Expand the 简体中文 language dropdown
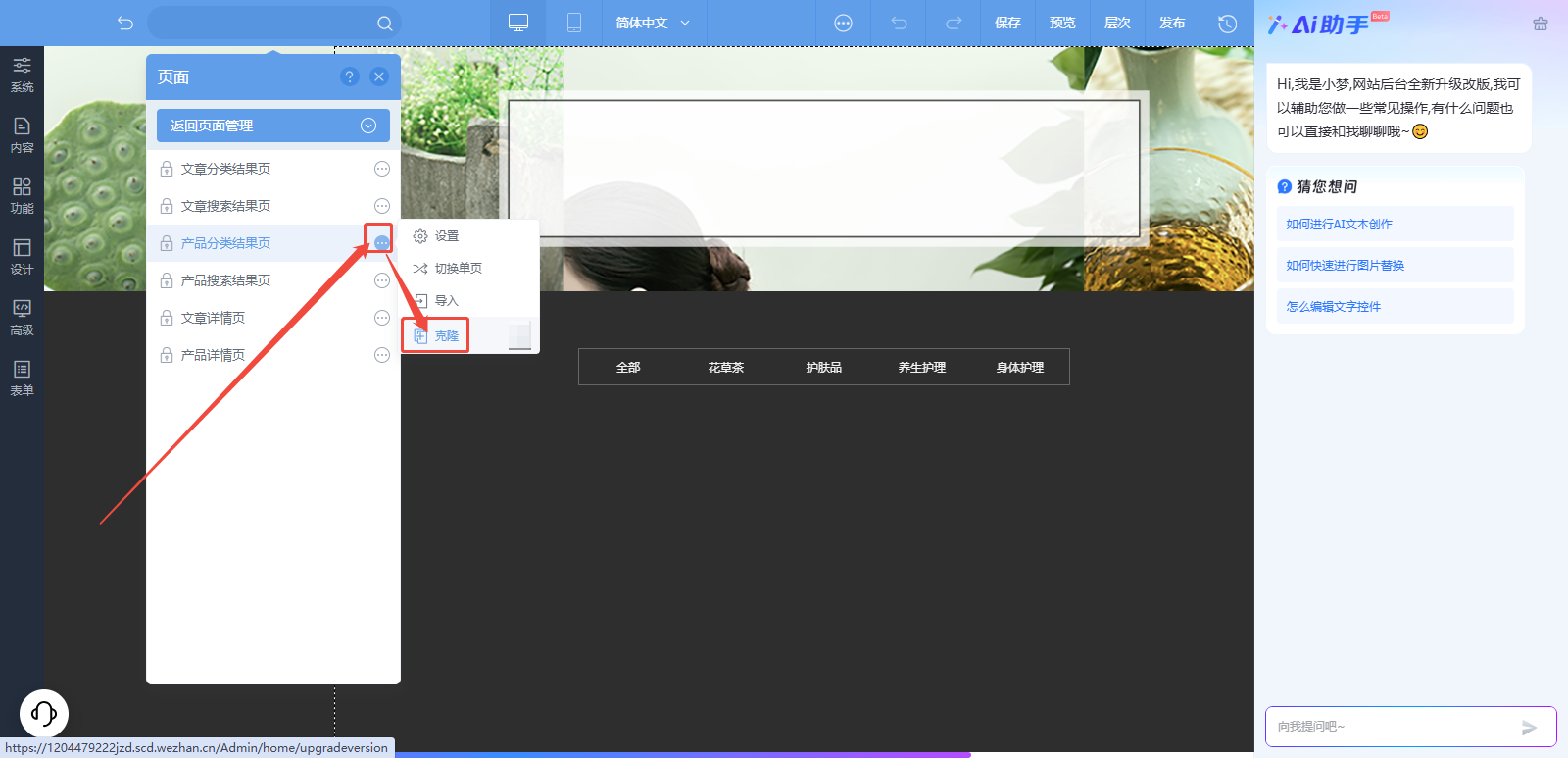 pyautogui.click(x=653, y=23)
